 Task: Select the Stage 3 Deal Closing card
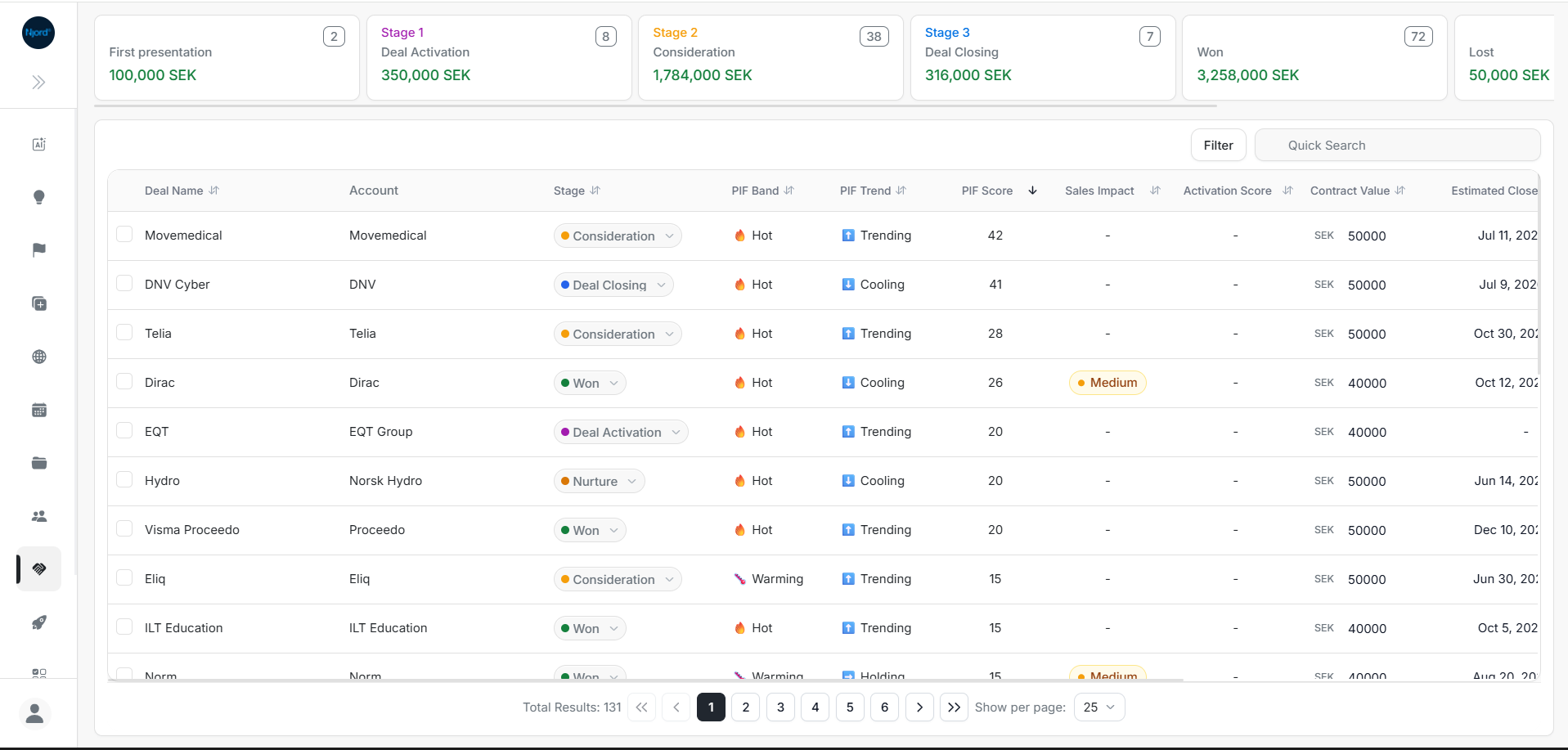pos(1043,57)
